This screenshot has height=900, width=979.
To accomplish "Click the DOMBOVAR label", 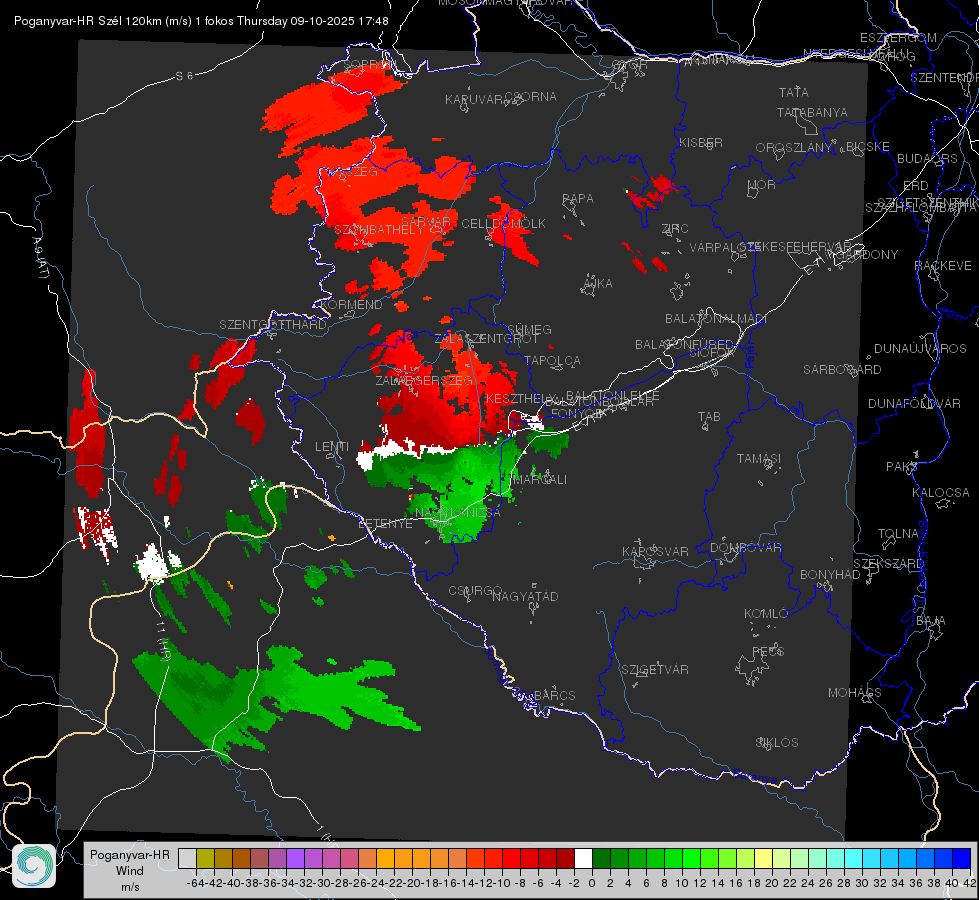I will pyautogui.click(x=745, y=548).
